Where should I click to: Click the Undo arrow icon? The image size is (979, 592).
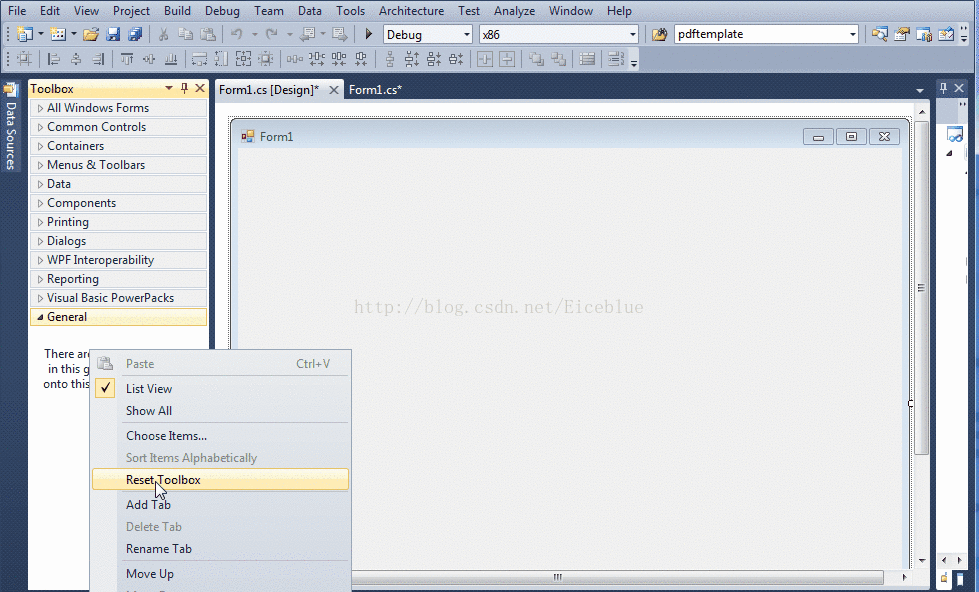click(237, 34)
